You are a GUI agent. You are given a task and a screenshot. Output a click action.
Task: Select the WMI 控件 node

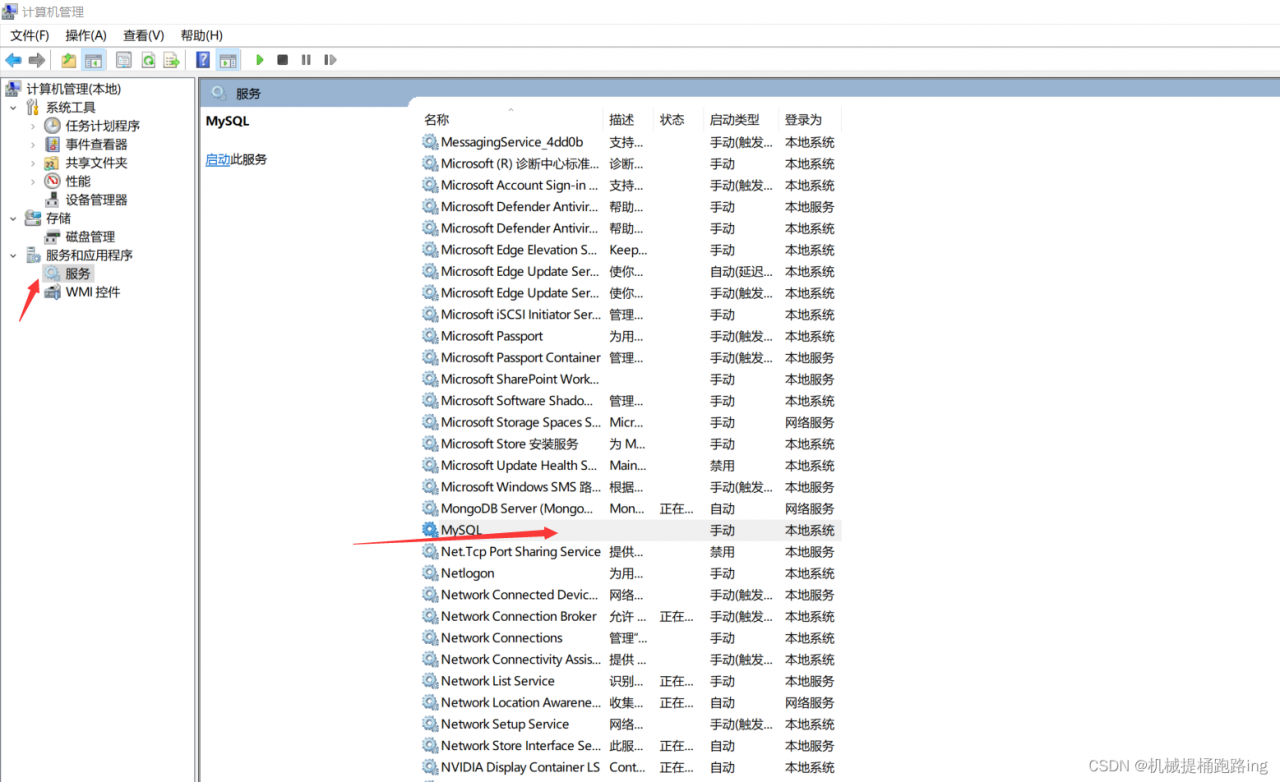pos(93,292)
